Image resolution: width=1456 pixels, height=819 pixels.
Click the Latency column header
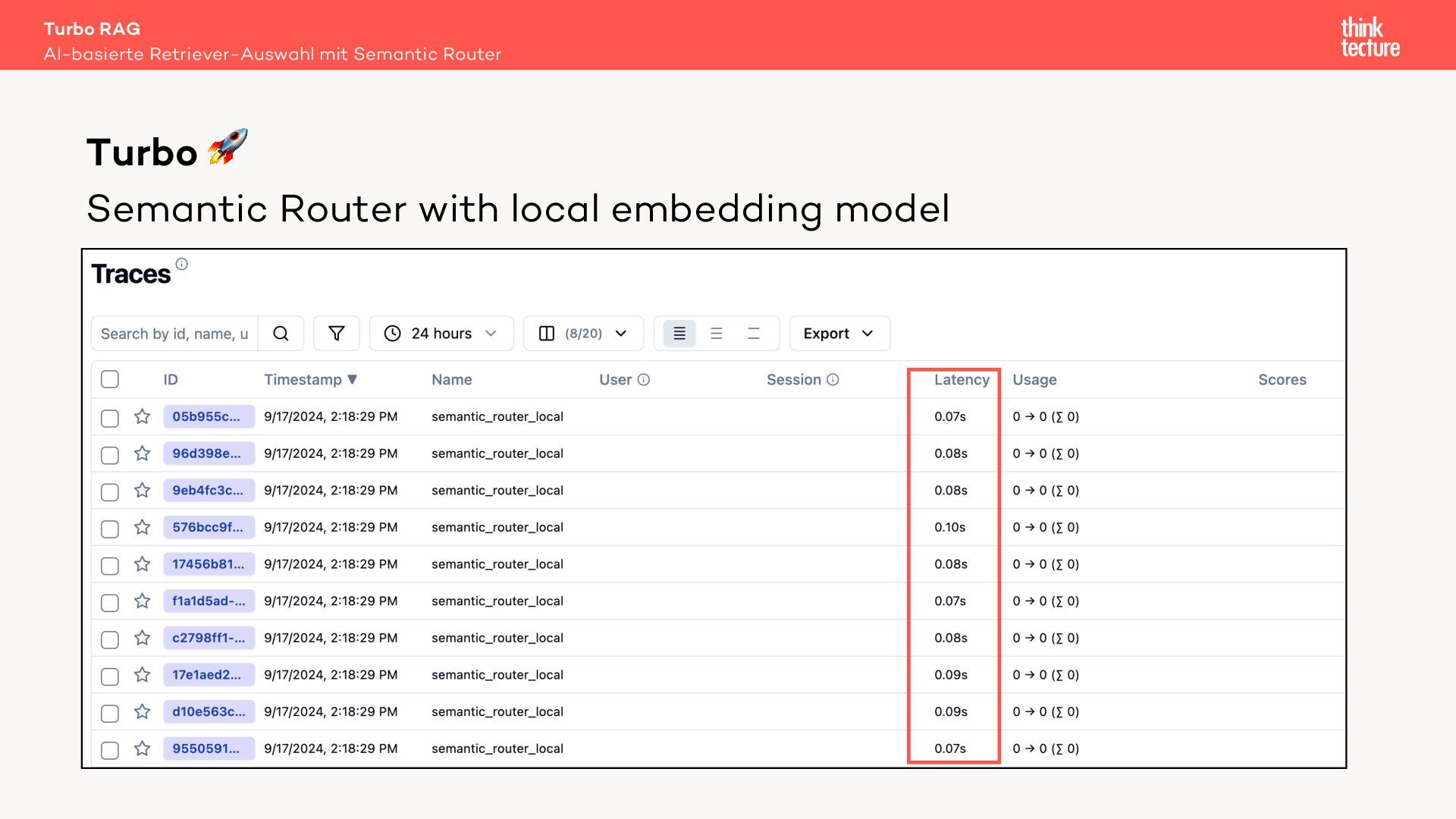tap(962, 380)
